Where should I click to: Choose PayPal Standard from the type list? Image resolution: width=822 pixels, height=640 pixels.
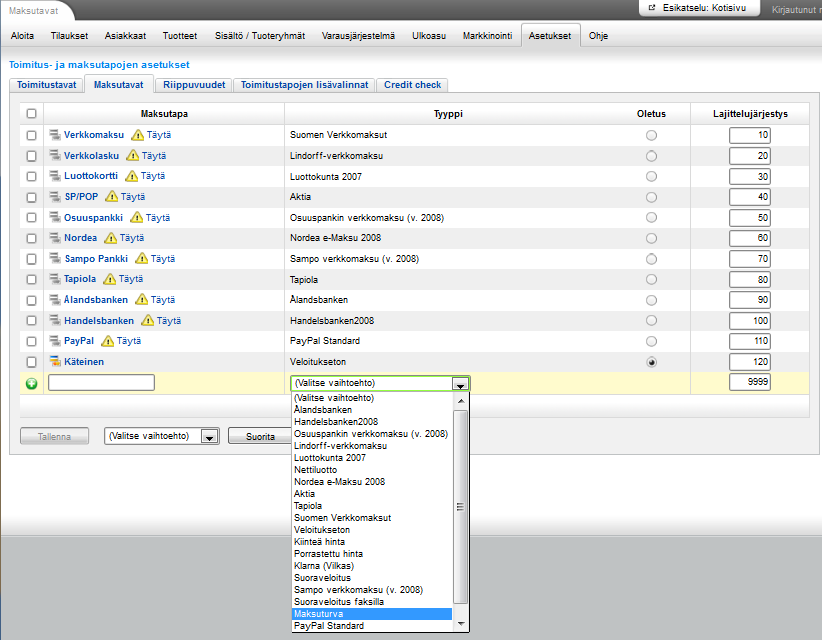[372, 626]
